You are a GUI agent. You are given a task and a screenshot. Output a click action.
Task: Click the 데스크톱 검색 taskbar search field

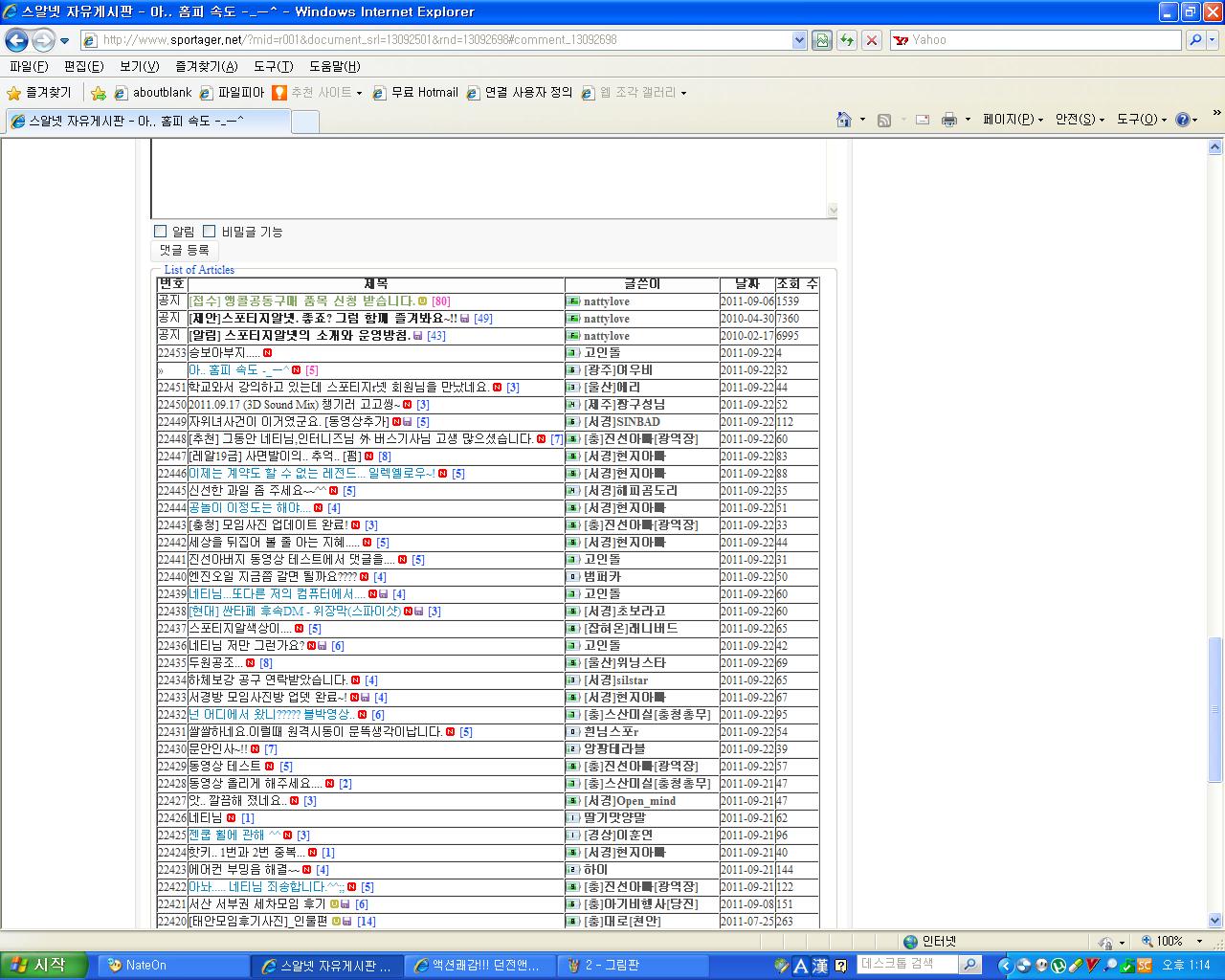[x=907, y=965]
